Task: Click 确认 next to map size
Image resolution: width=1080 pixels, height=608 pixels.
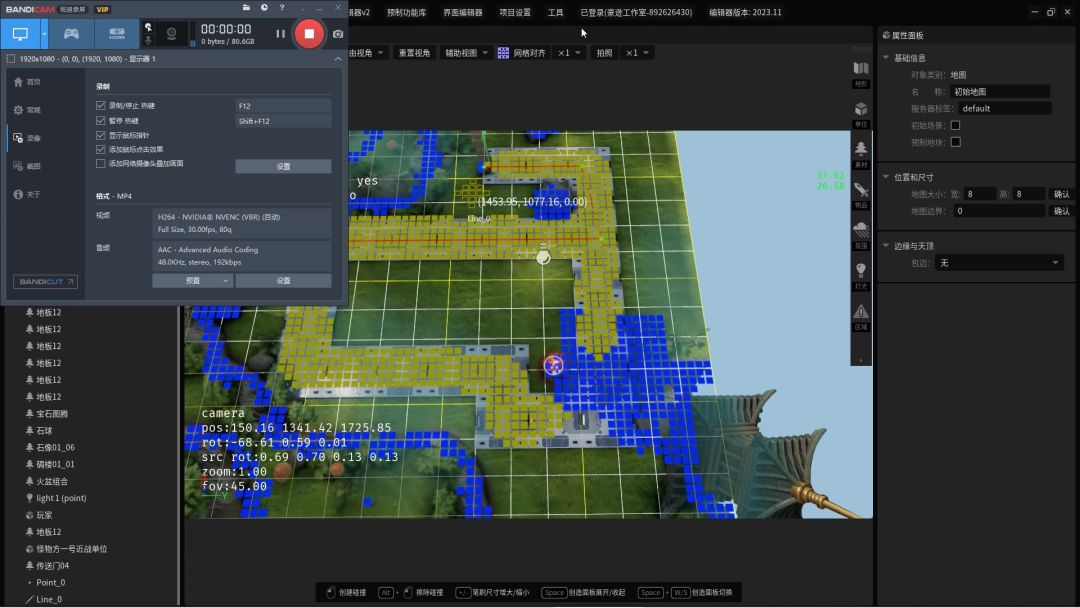Action: (x=1061, y=194)
